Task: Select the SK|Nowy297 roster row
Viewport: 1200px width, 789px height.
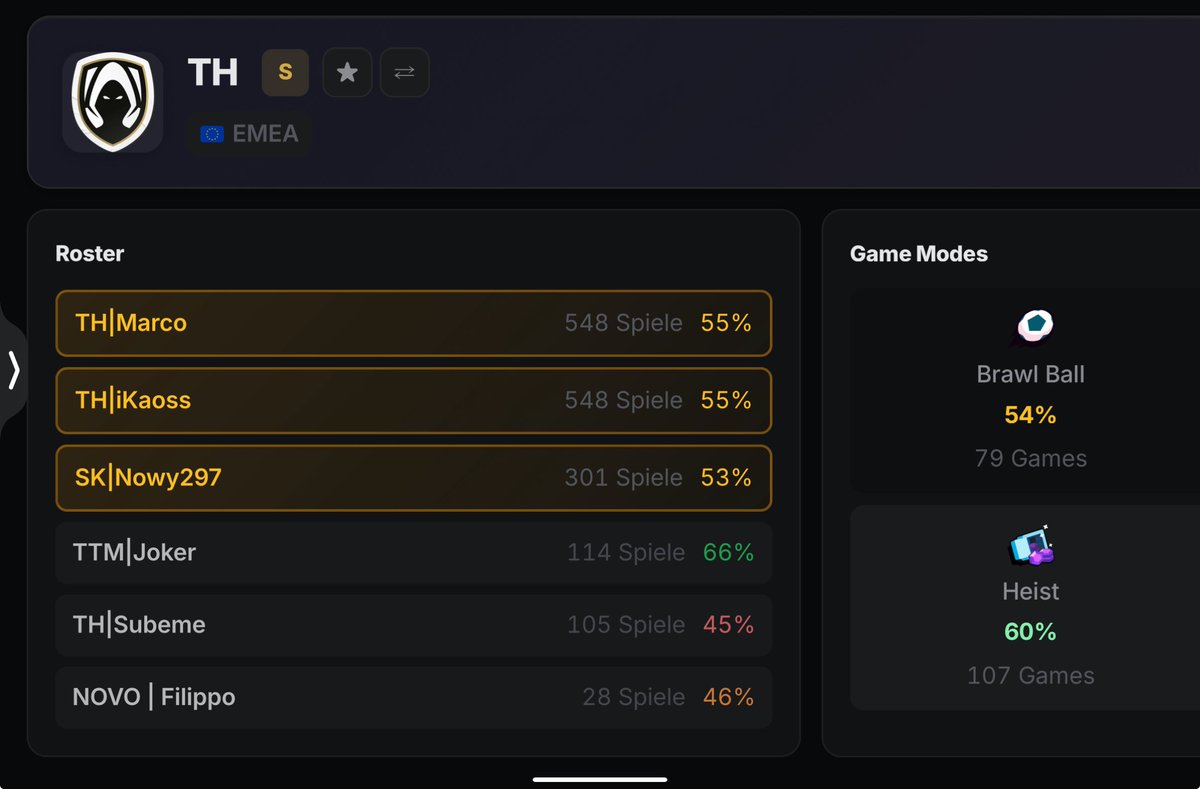Action: click(x=413, y=478)
